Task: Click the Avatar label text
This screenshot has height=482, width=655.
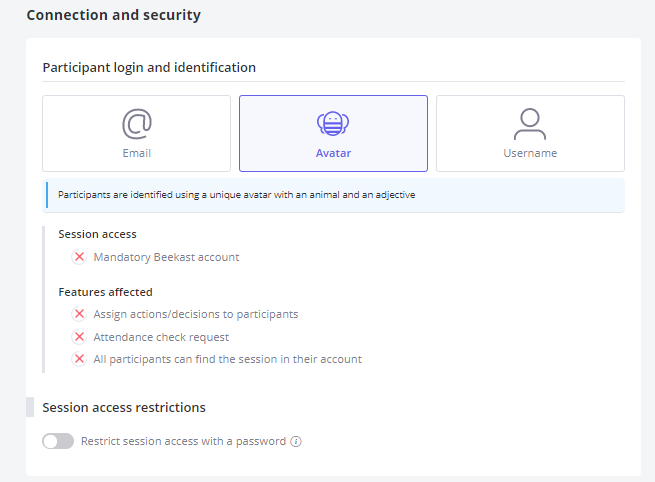Action: (x=333, y=153)
